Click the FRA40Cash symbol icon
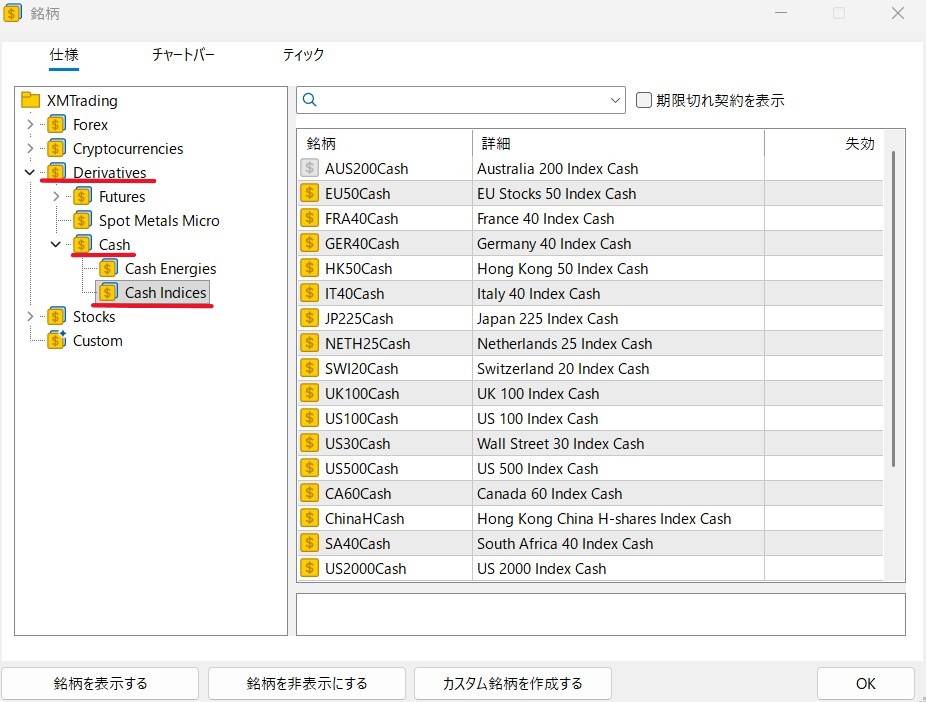The width and height of the screenshot is (926, 702). pyautogui.click(x=309, y=218)
